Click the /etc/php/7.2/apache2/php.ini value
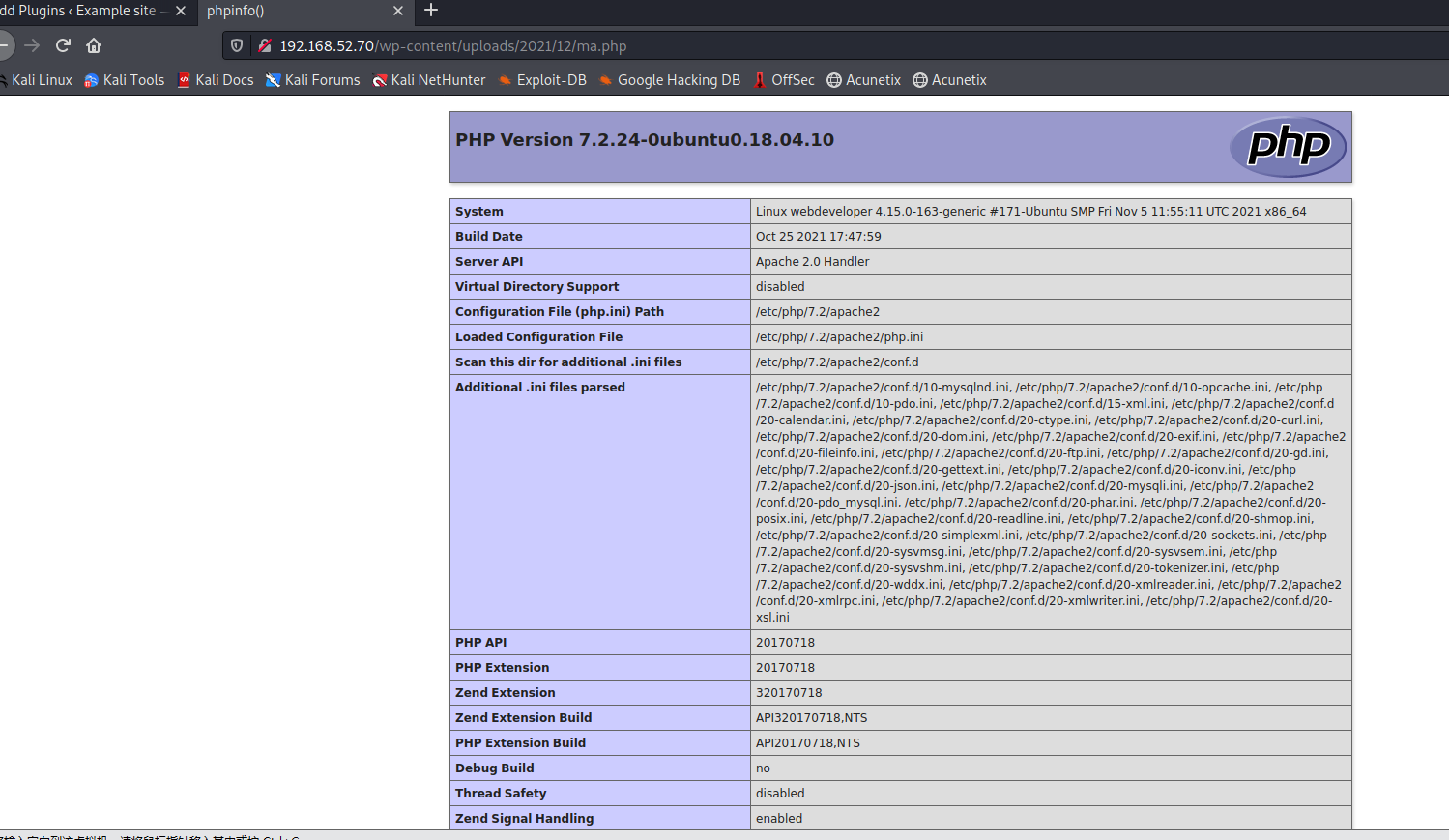The width and height of the screenshot is (1449, 840). (839, 337)
